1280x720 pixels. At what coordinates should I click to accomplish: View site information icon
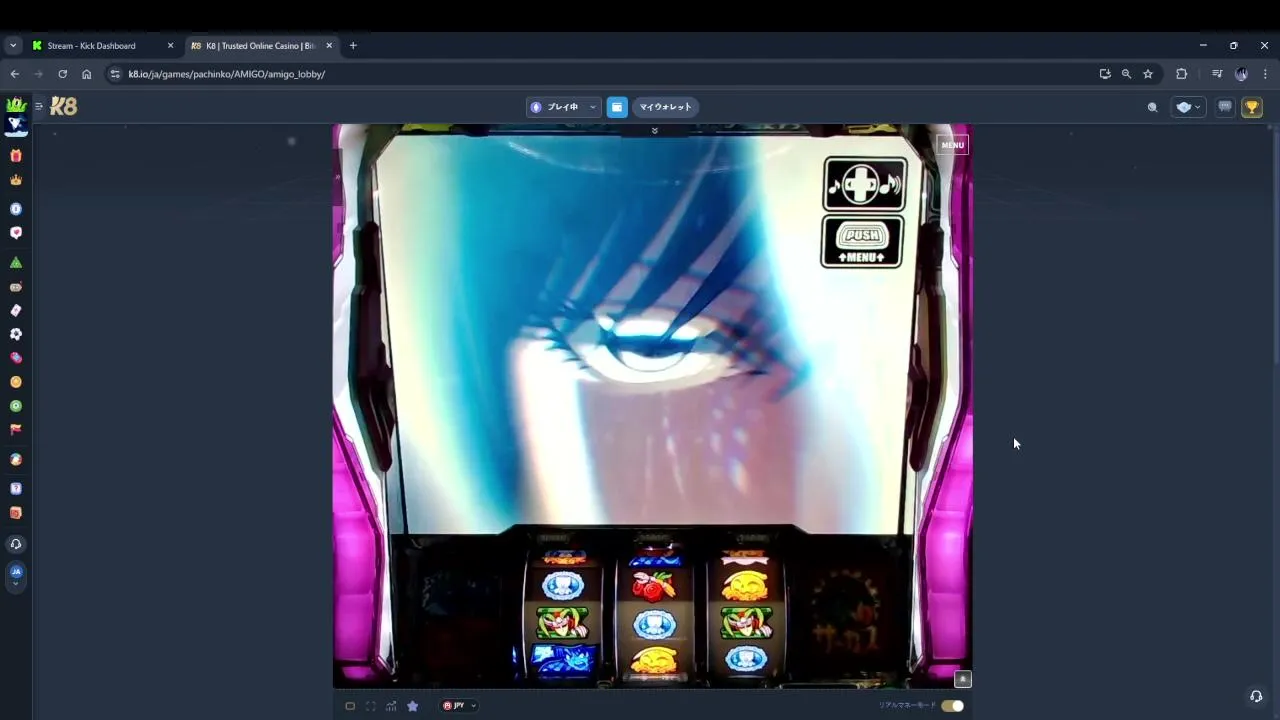point(115,74)
